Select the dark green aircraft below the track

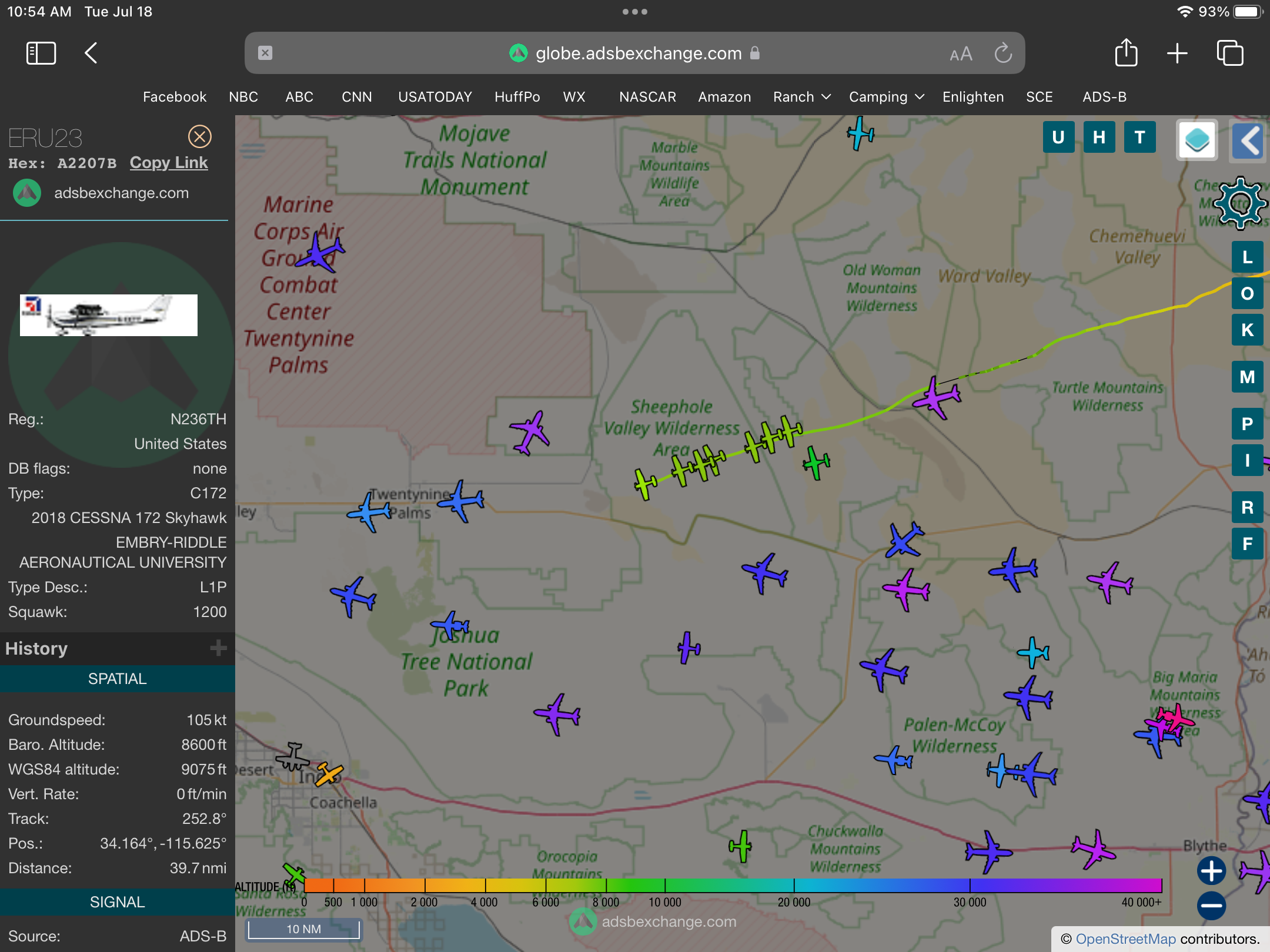(817, 462)
